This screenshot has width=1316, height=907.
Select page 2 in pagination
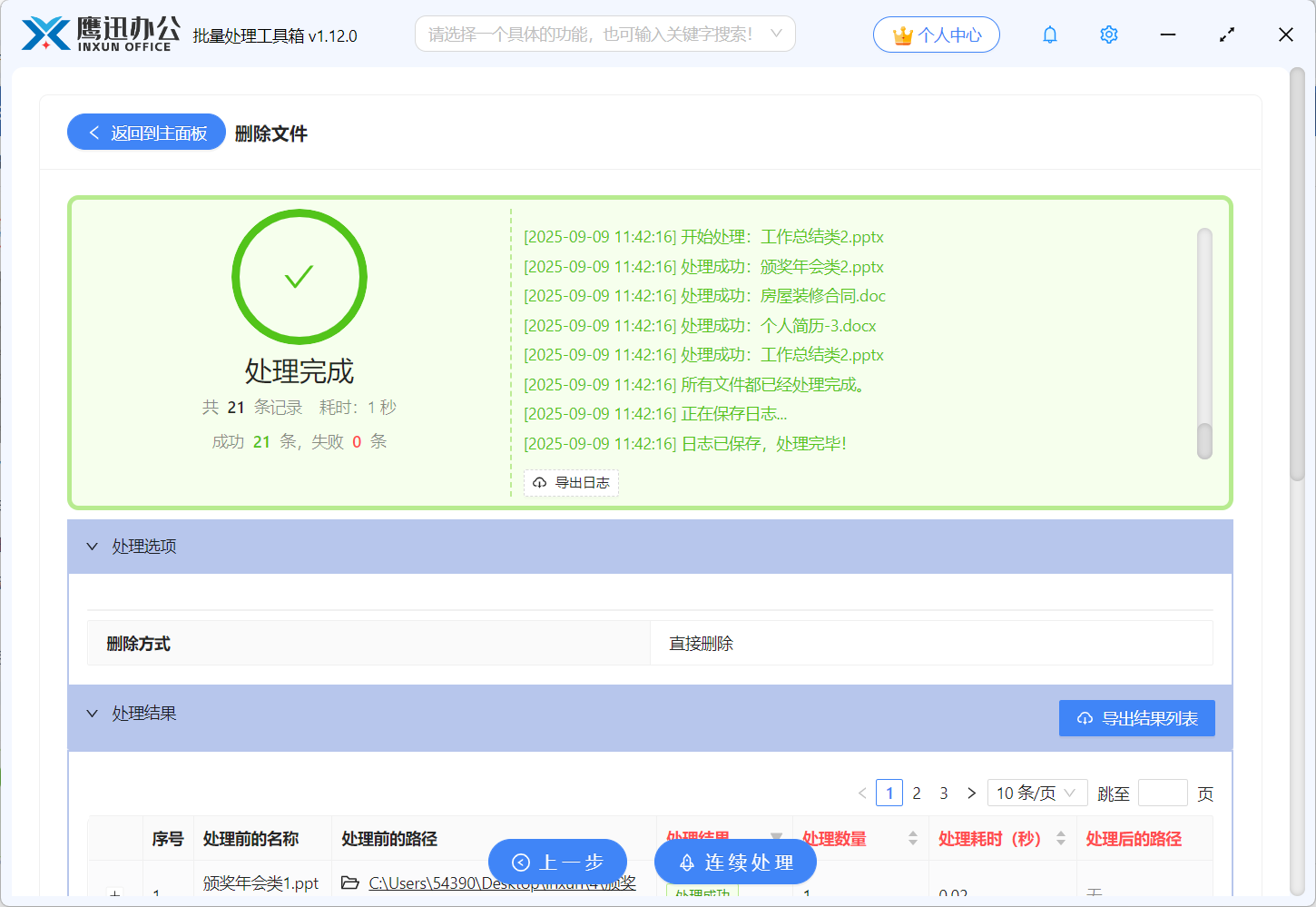(x=917, y=794)
